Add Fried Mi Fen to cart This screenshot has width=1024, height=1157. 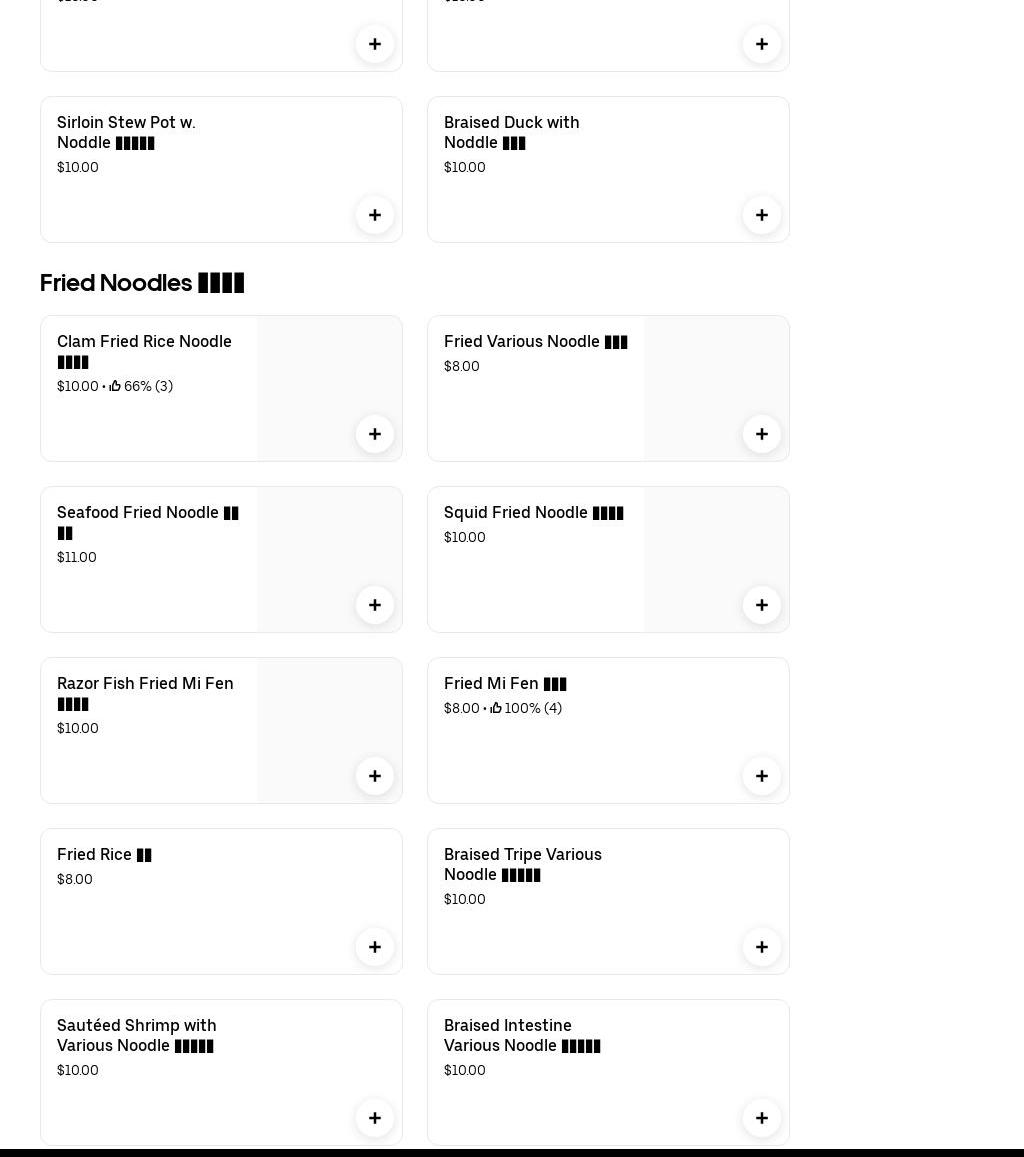[762, 776]
